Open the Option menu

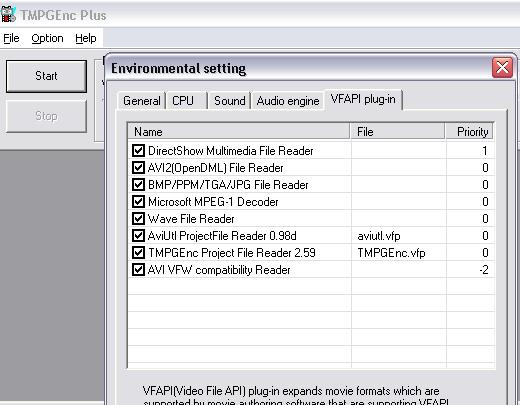(x=47, y=38)
